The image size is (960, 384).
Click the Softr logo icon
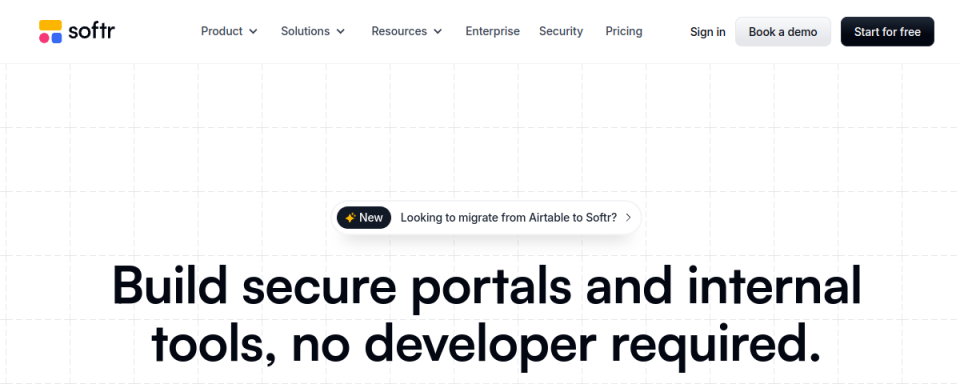pyautogui.click(x=50, y=31)
